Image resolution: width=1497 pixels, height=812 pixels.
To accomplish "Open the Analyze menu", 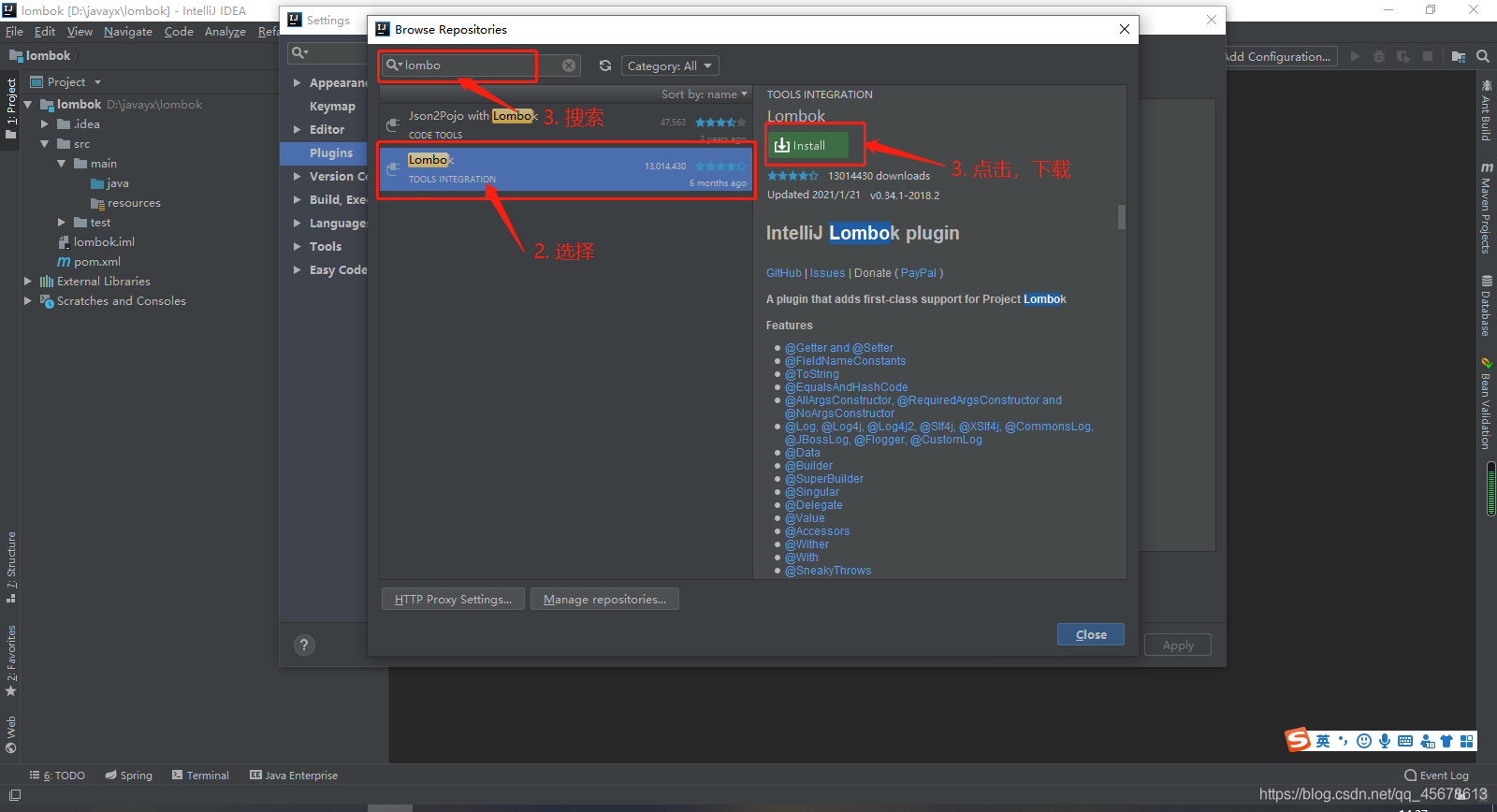I will (x=225, y=32).
